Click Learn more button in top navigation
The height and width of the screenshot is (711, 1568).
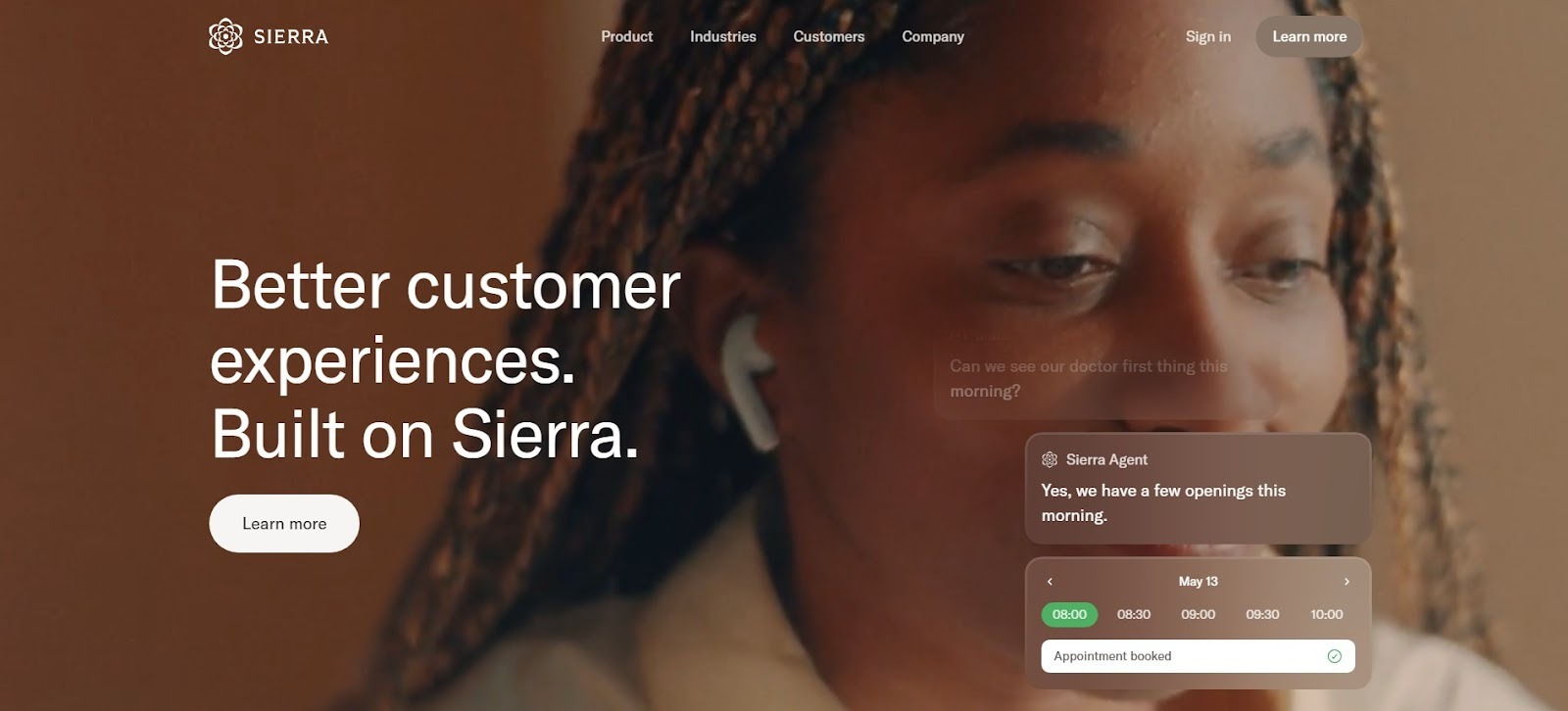coord(1309,36)
